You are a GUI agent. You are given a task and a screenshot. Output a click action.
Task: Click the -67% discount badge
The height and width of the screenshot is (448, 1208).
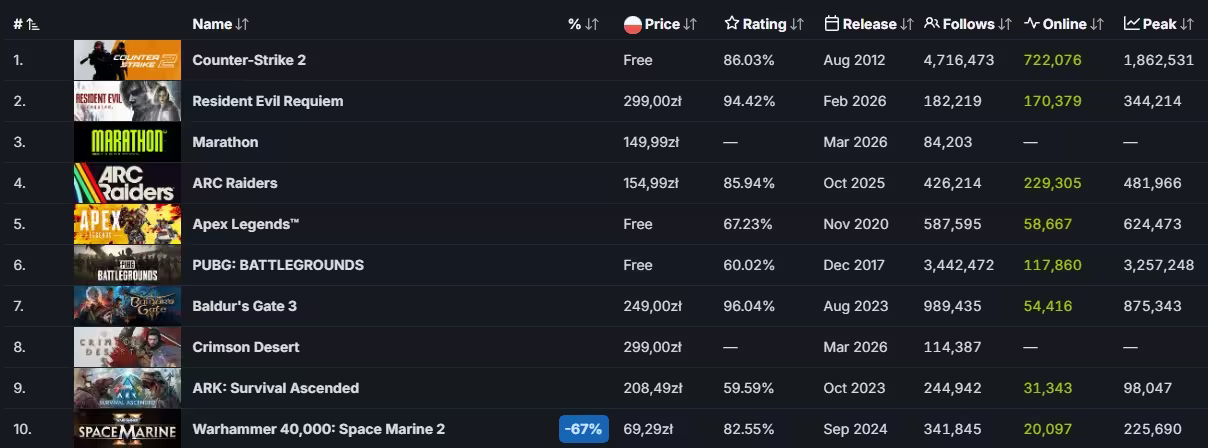583,429
